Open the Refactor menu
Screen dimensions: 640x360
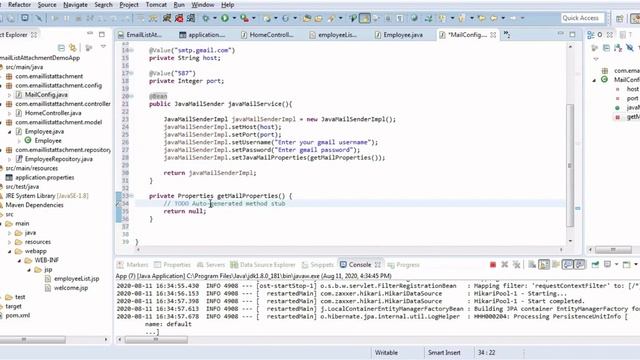tap(19, 5)
